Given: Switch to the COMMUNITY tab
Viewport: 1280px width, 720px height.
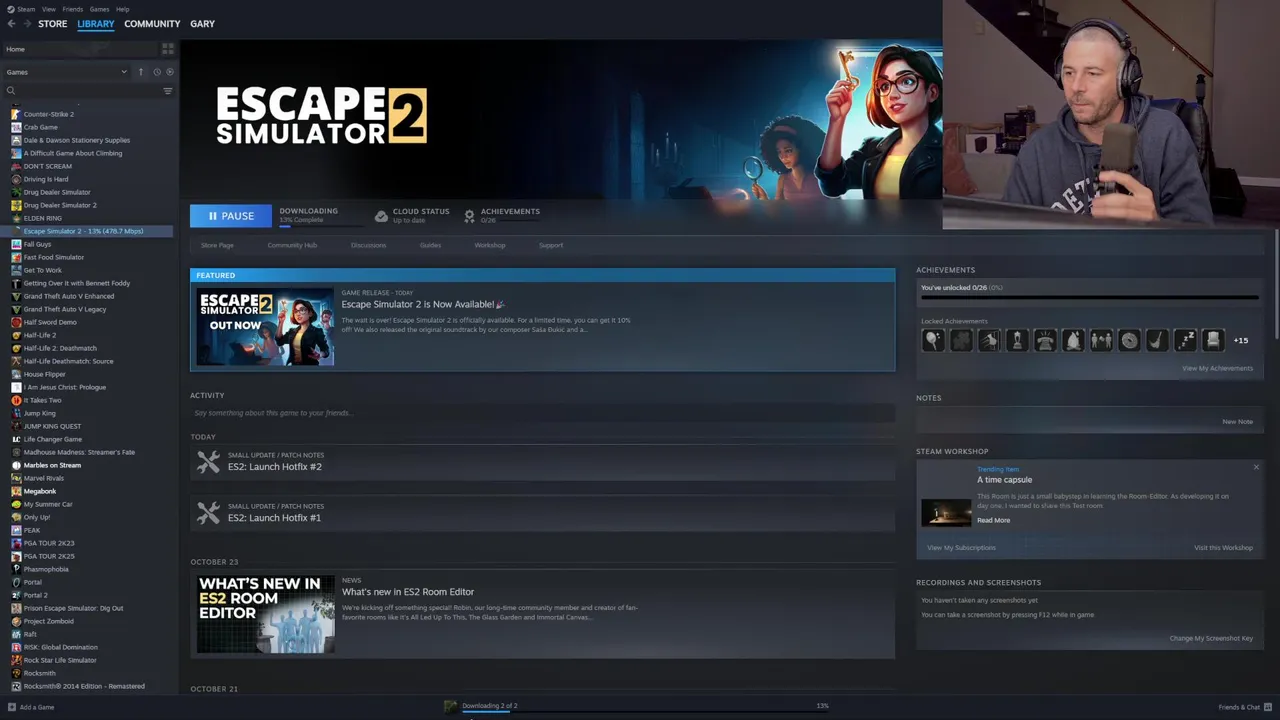Looking at the screenshot, I should (152, 23).
